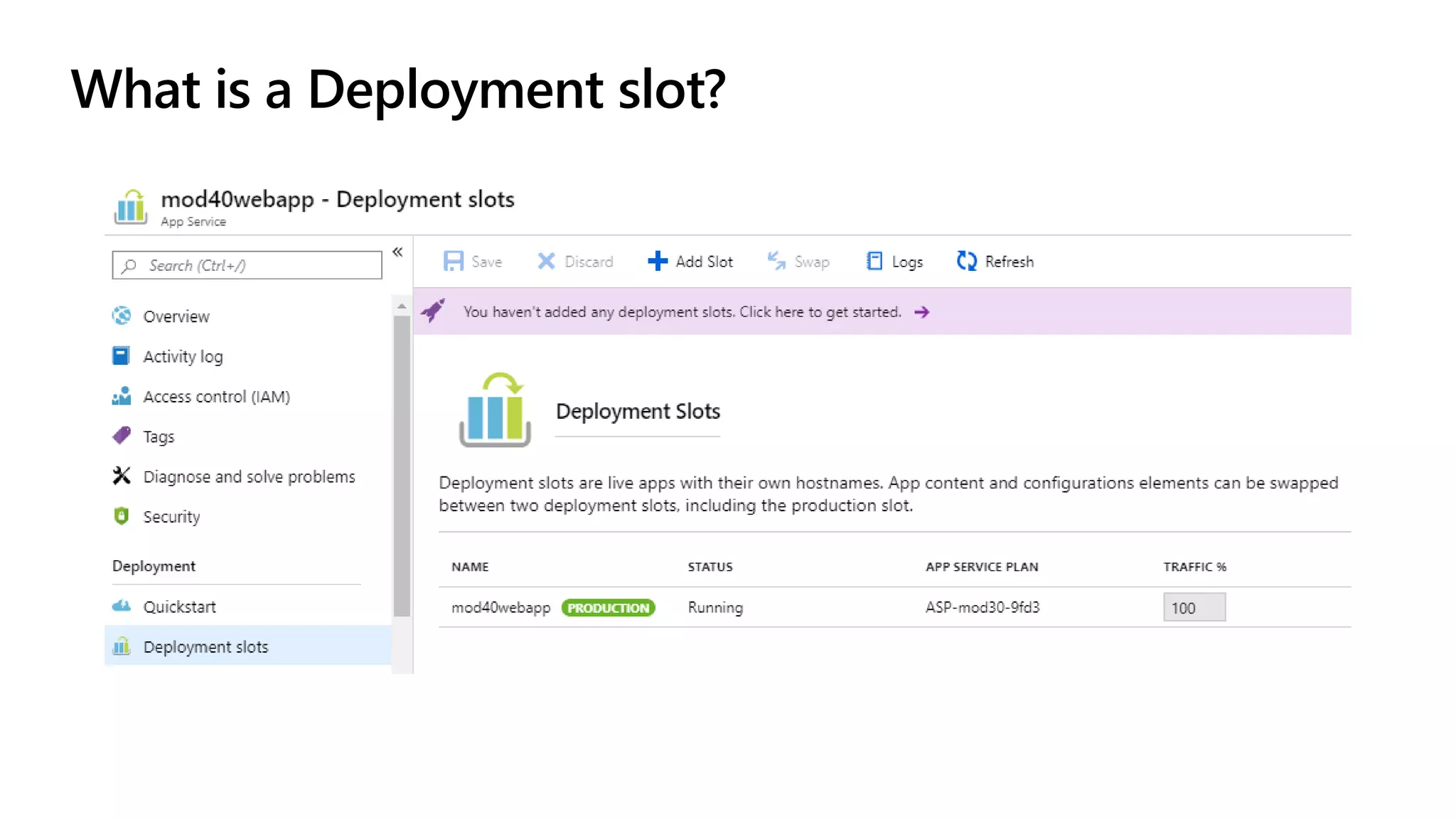Image resolution: width=1456 pixels, height=819 pixels.
Task: Click the Quickstart cloud icon
Action: pos(122,606)
